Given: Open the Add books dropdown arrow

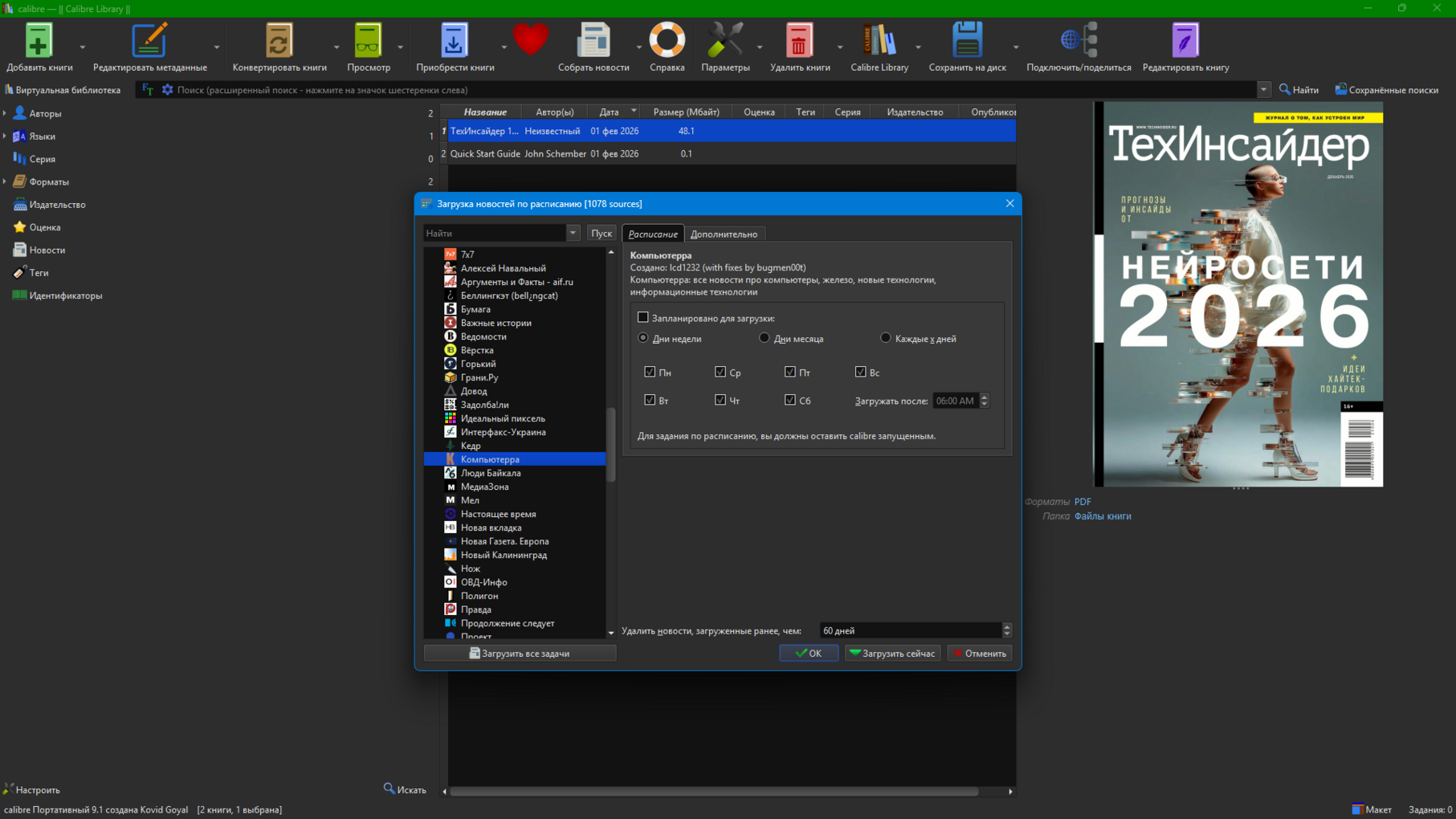Looking at the screenshot, I should (82, 47).
